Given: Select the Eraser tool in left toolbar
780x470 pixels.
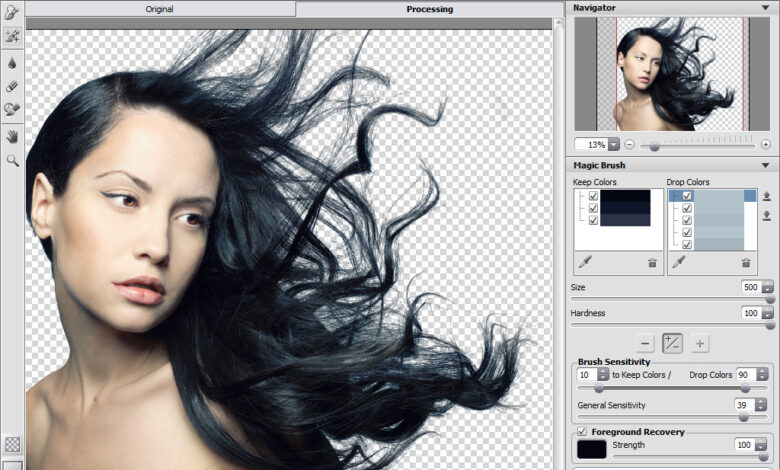Looking at the screenshot, I should [x=12, y=85].
